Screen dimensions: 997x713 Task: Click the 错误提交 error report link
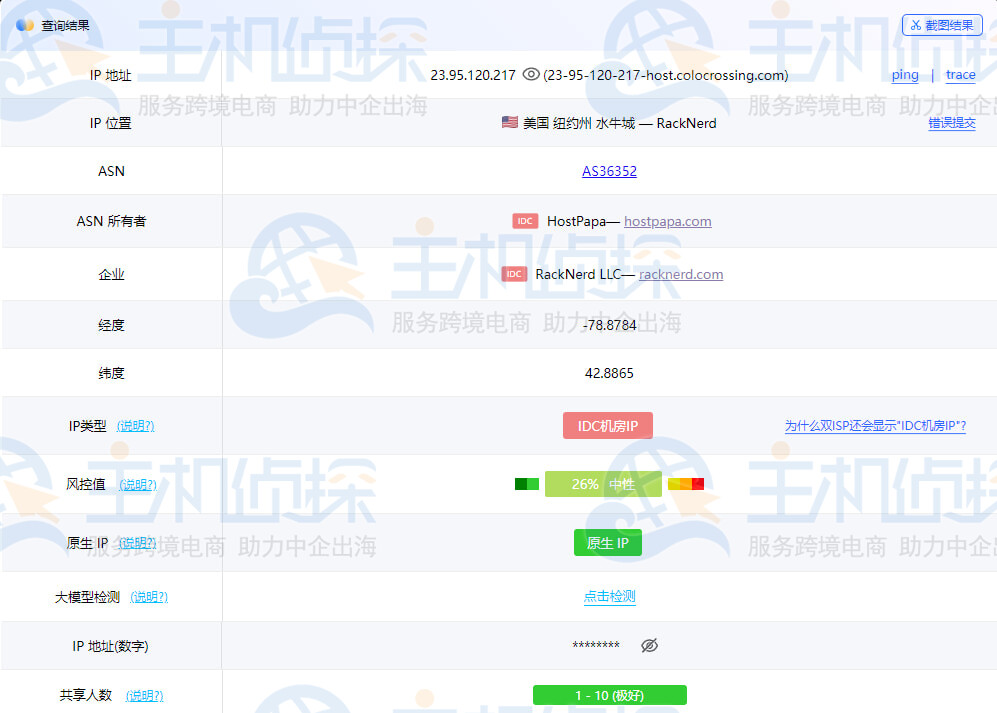pos(951,123)
